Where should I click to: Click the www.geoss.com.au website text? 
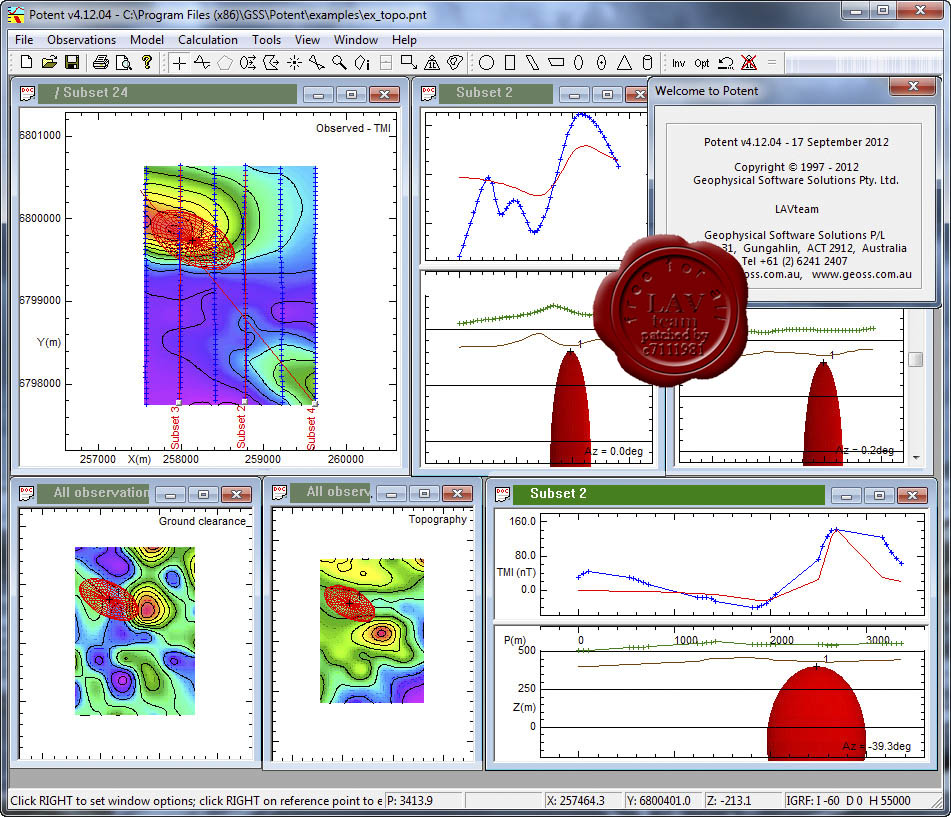click(x=861, y=274)
